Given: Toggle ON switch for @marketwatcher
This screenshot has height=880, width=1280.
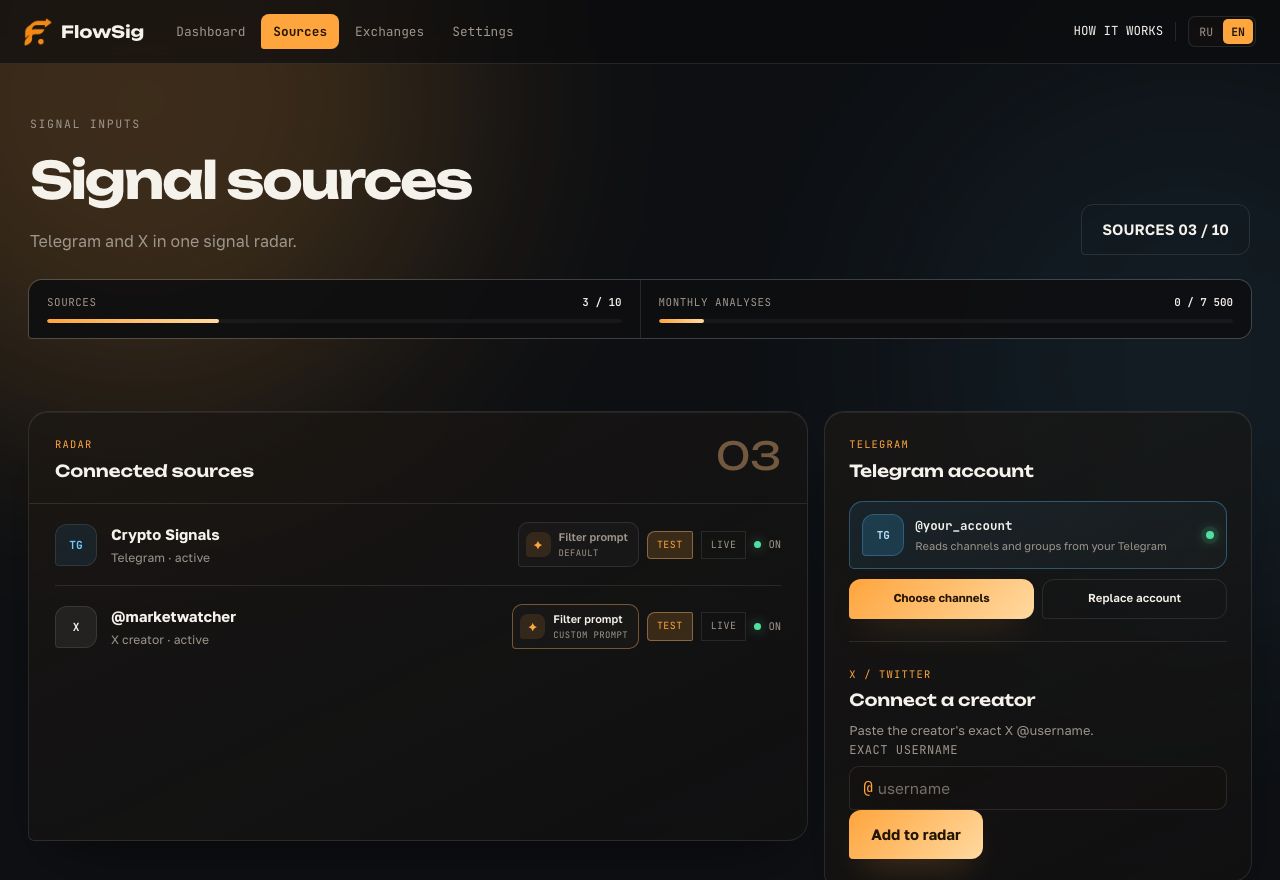Looking at the screenshot, I should click(768, 627).
